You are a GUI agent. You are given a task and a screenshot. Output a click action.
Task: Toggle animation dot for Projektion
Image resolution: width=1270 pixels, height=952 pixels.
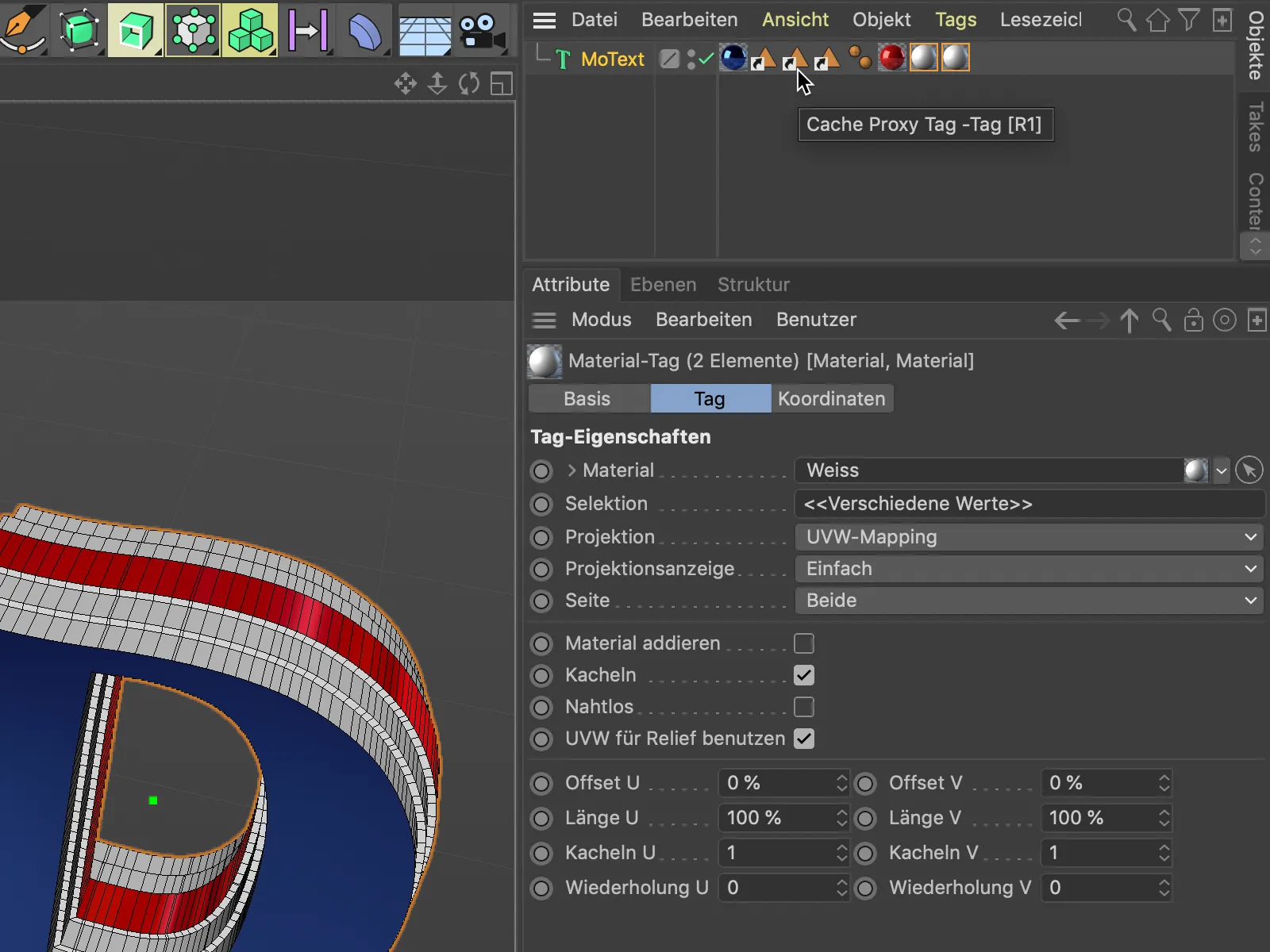541,538
